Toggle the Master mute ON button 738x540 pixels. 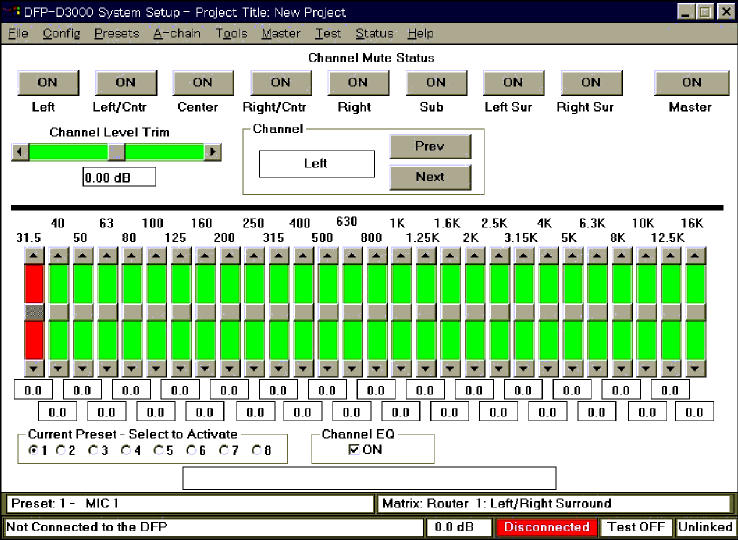691,82
